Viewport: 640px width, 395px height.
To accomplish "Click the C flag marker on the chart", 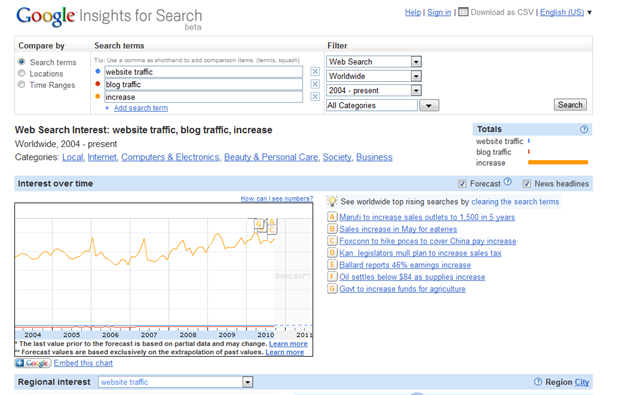I will pos(271,230).
